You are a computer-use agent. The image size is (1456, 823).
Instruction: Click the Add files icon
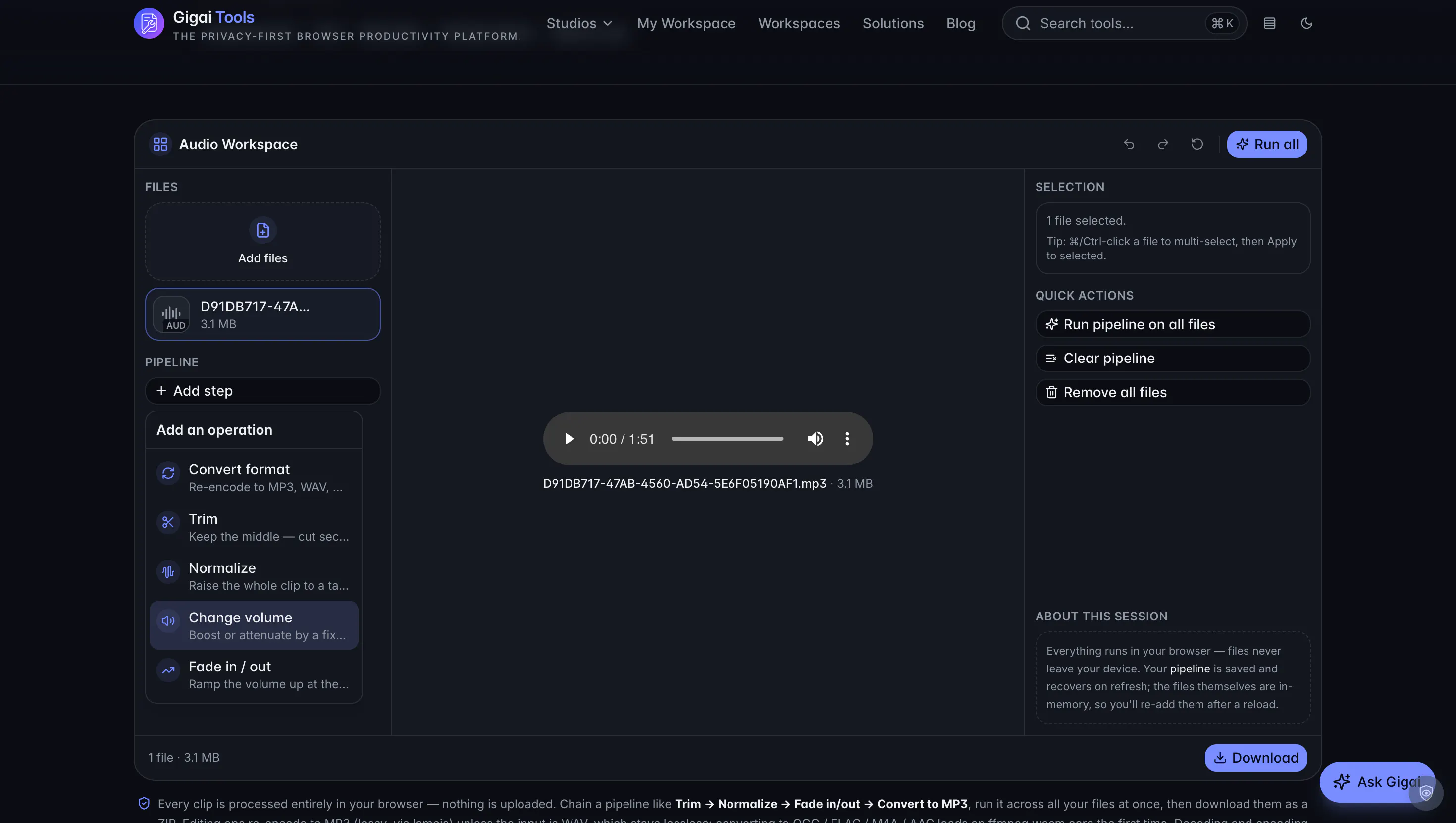[263, 230]
